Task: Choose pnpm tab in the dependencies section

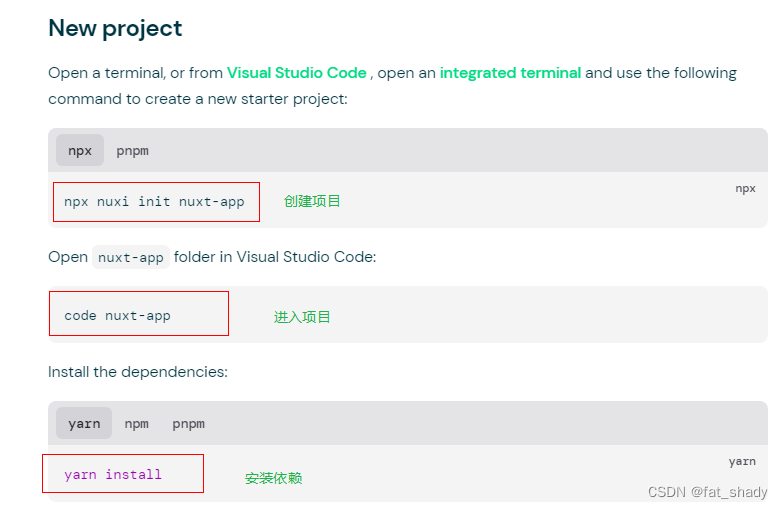Action: 188,424
